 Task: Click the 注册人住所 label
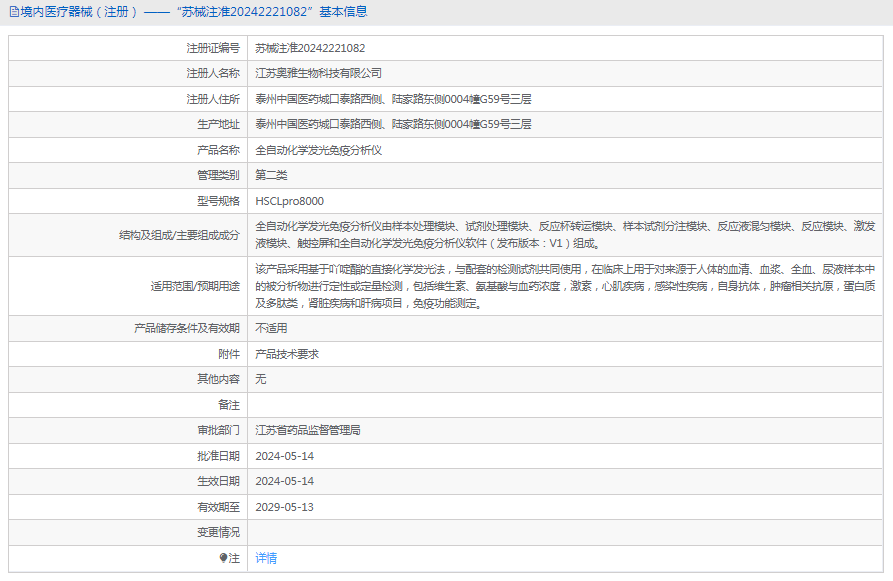click(213, 99)
